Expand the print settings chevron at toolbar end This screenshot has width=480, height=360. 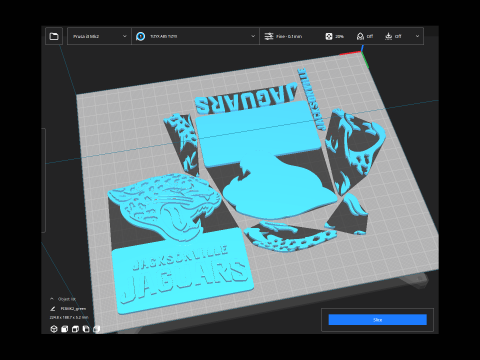pos(417,36)
